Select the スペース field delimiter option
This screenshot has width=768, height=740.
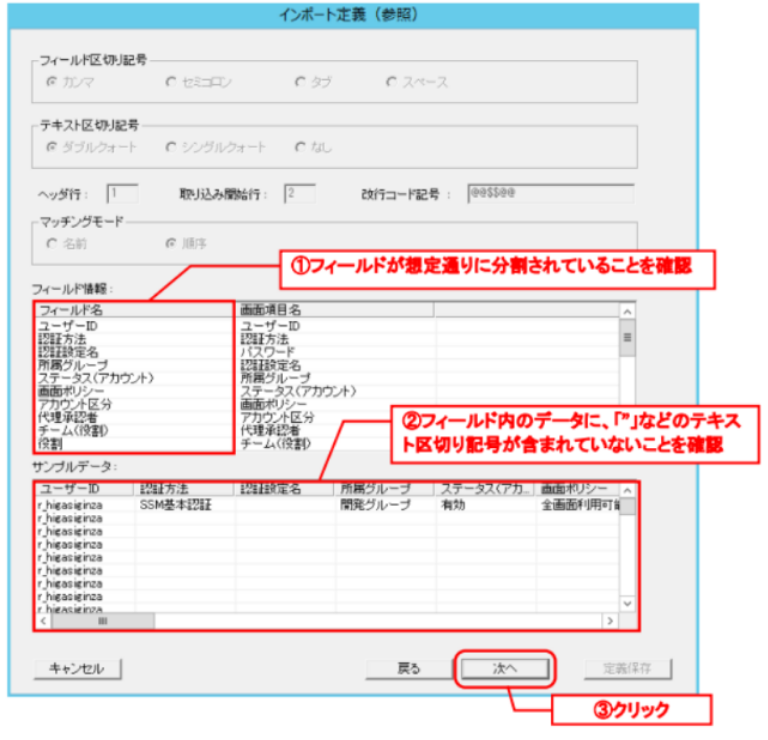point(391,82)
